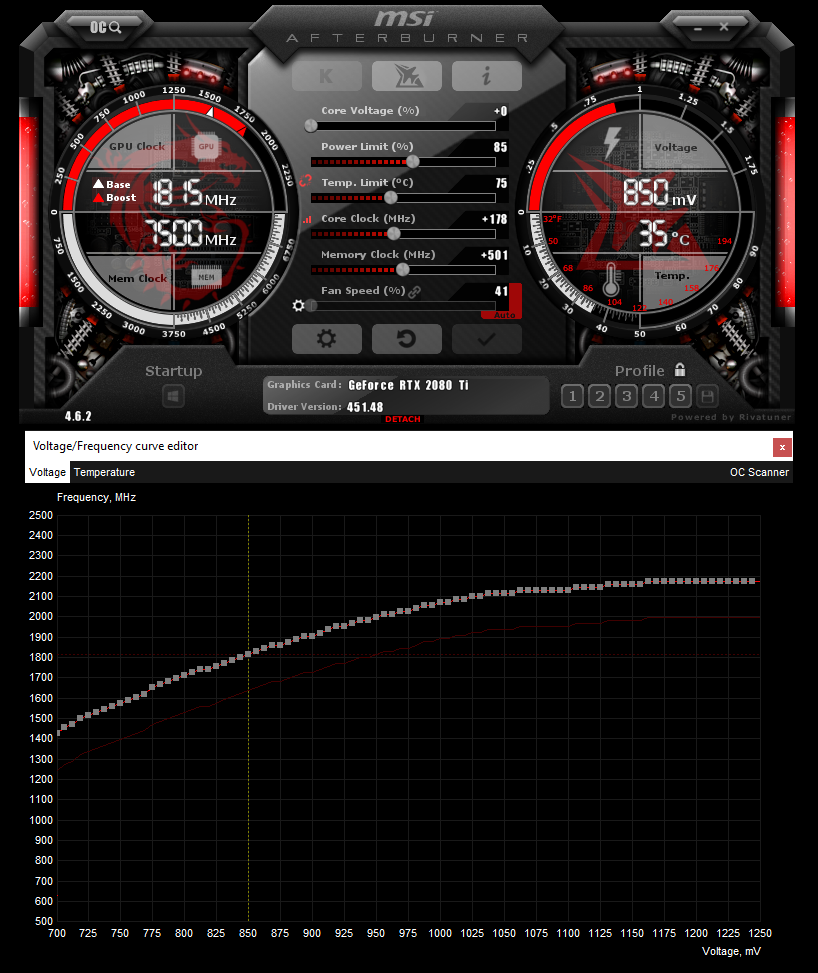
Task: Click the Power Limit slider handle
Action: [x=413, y=162]
